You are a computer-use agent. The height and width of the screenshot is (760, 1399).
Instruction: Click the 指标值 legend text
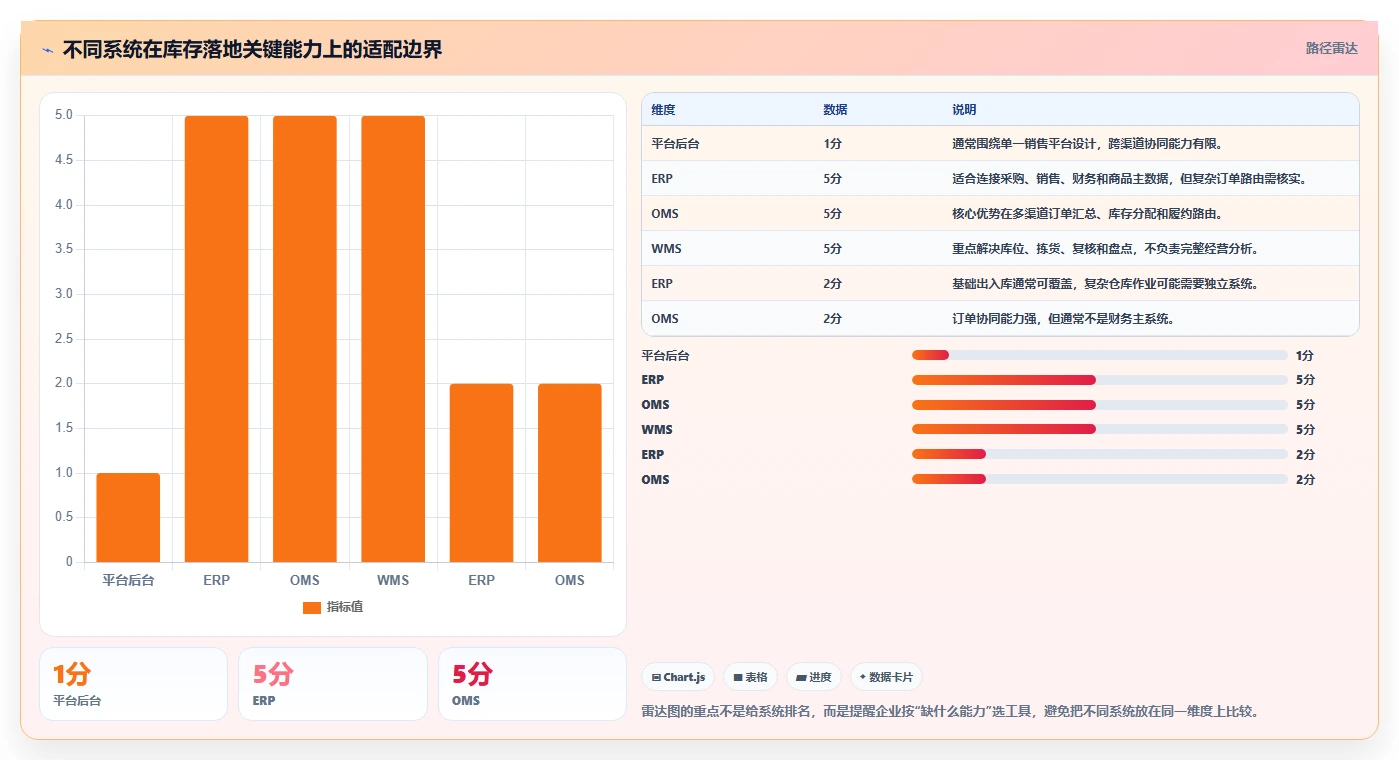pyautogui.click(x=345, y=607)
